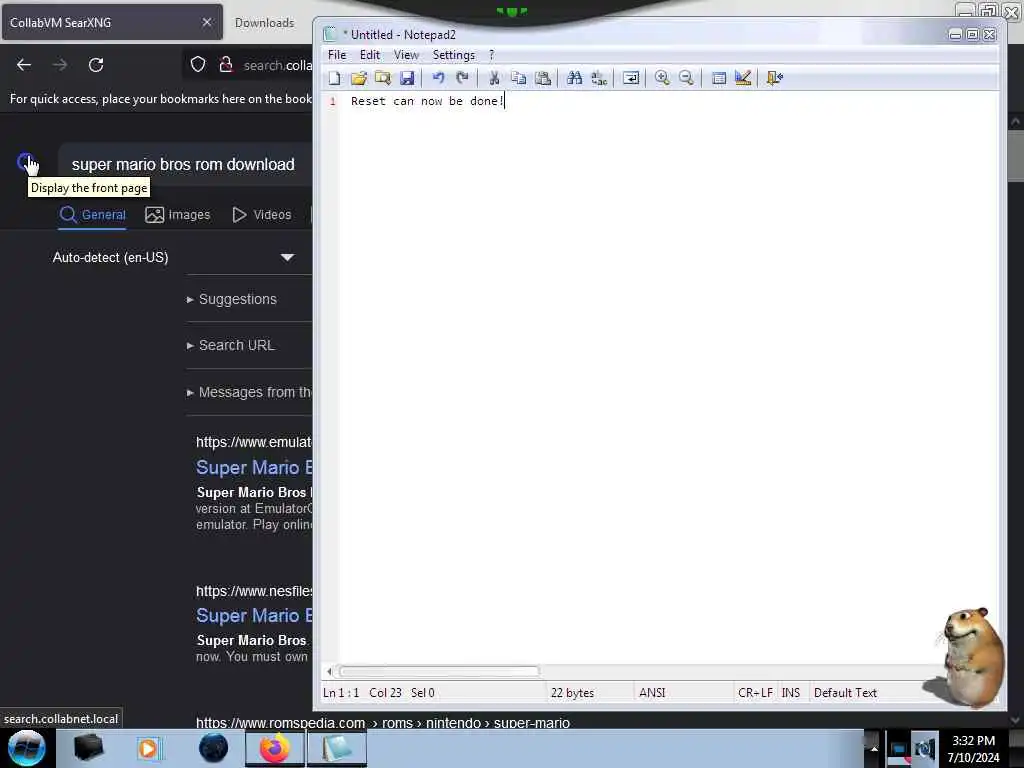Open the first Super Mario result link
The height and width of the screenshot is (768, 1024).
[254, 468]
